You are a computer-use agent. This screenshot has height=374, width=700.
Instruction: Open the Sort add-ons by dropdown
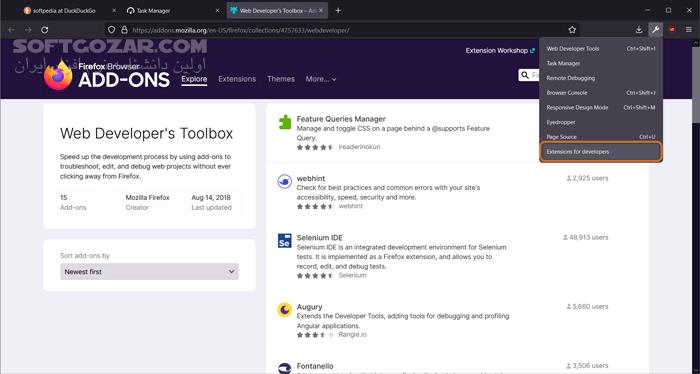tap(149, 271)
